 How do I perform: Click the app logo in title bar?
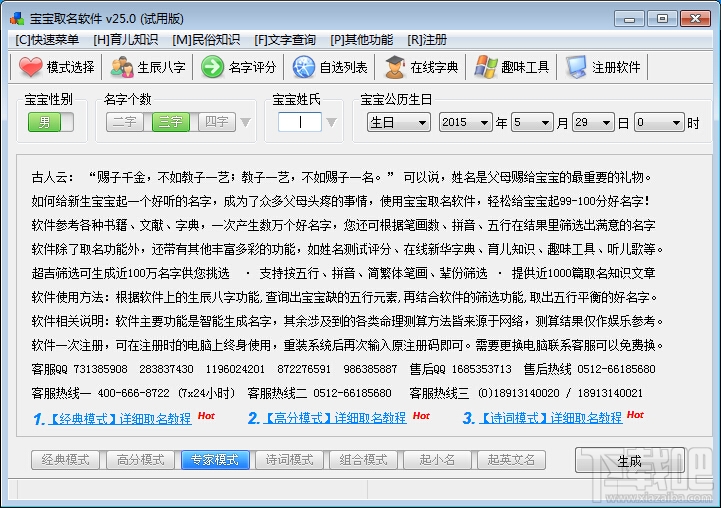click(17, 18)
